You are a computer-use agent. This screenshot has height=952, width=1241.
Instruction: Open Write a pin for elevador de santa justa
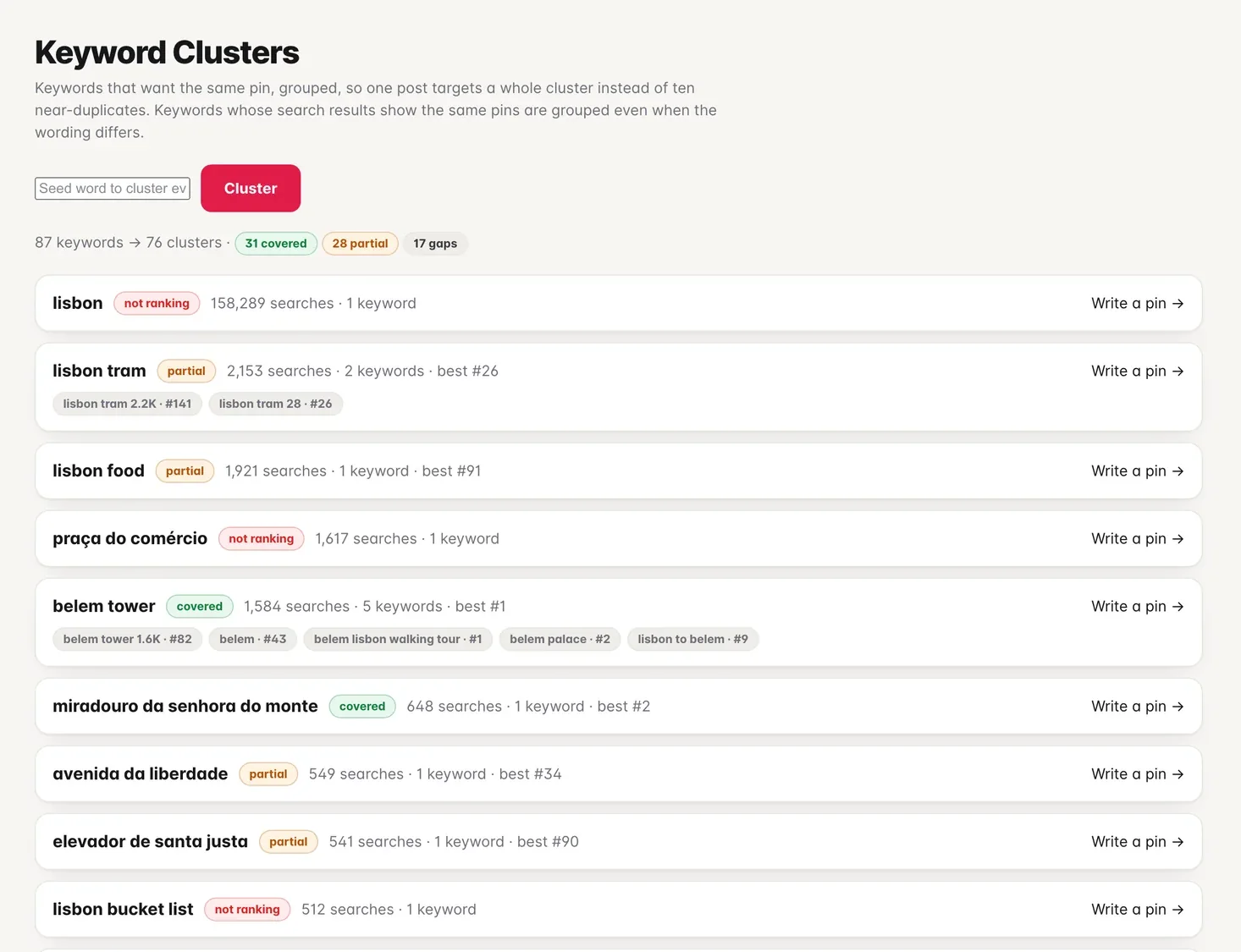[1137, 841]
